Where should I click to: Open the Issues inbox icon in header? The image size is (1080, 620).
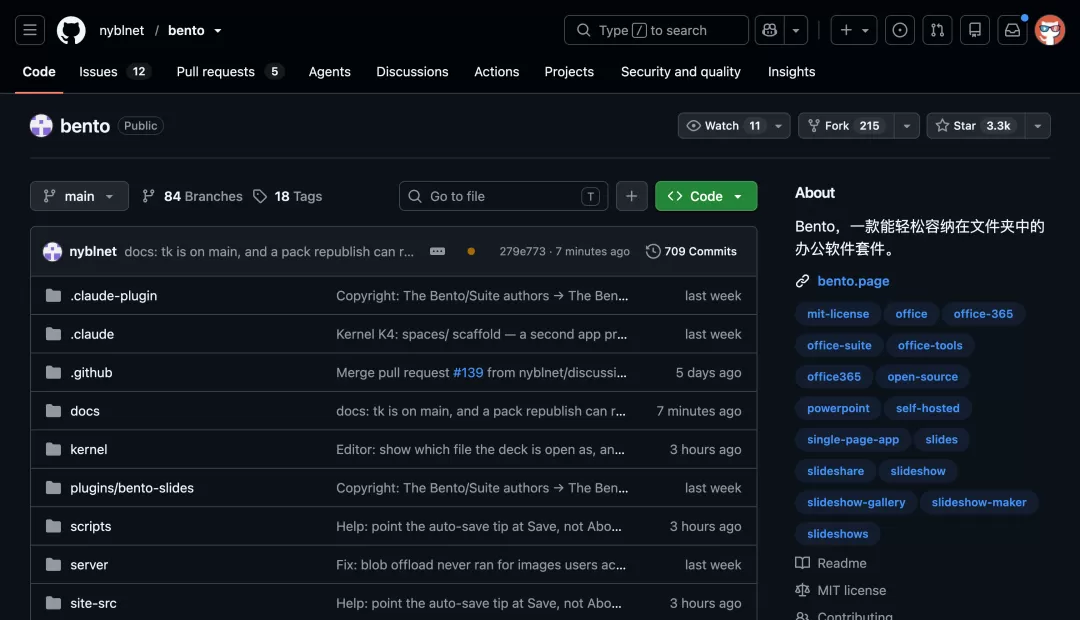pos(900,30)
